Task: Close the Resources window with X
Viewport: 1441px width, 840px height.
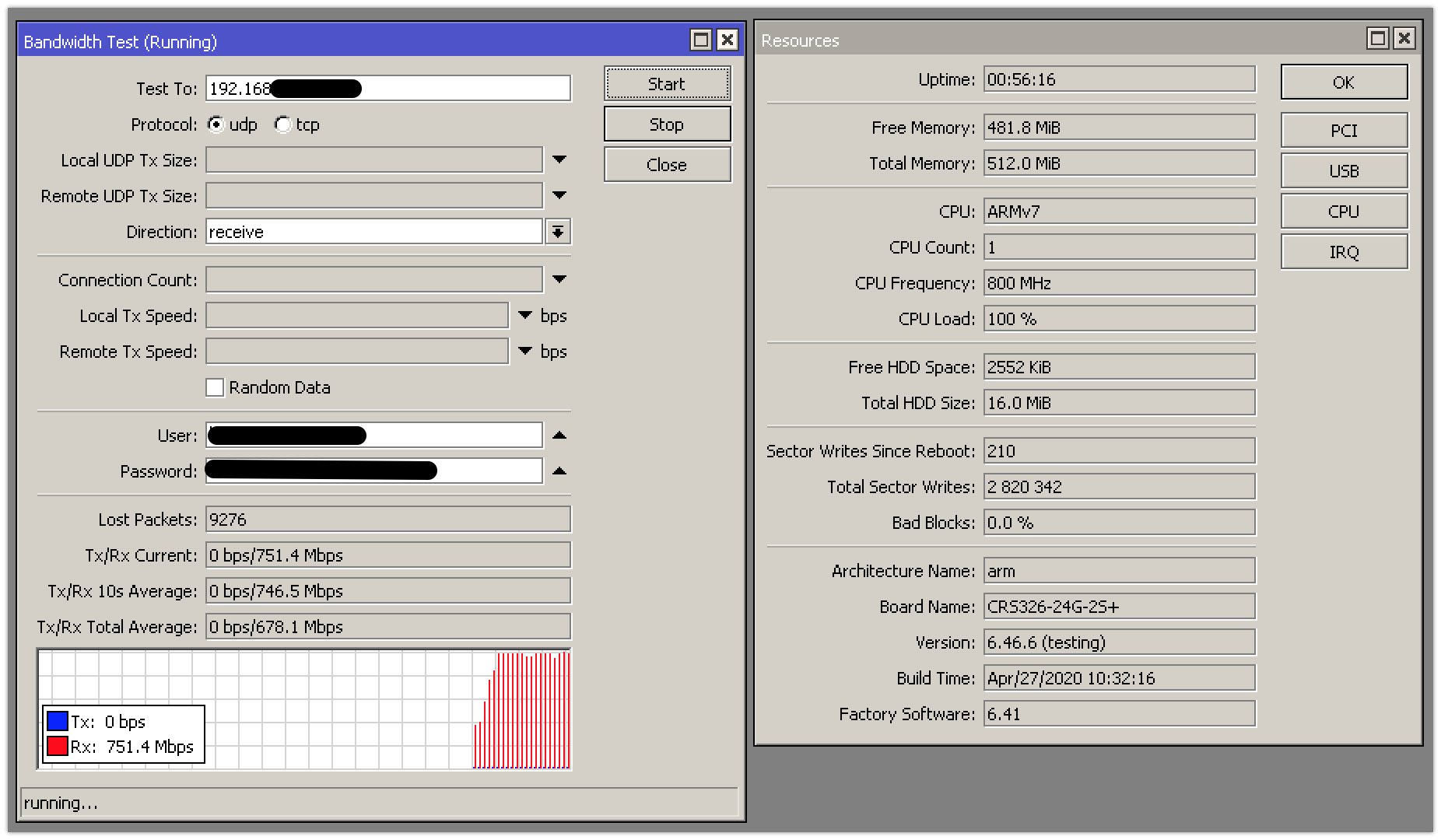Action: (x=1404, y=38)
